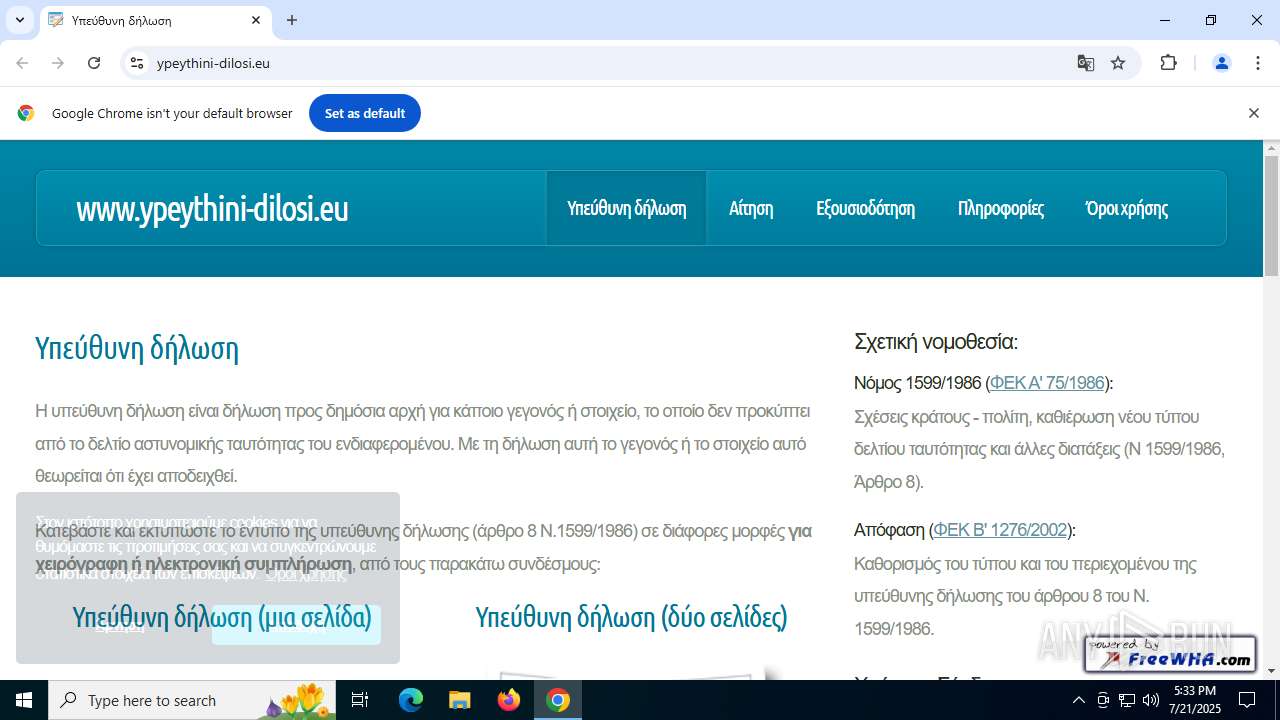This screenshot has width=1280, height=720.
Task: Click the Google Translate icon
Action: [1085, 63]
